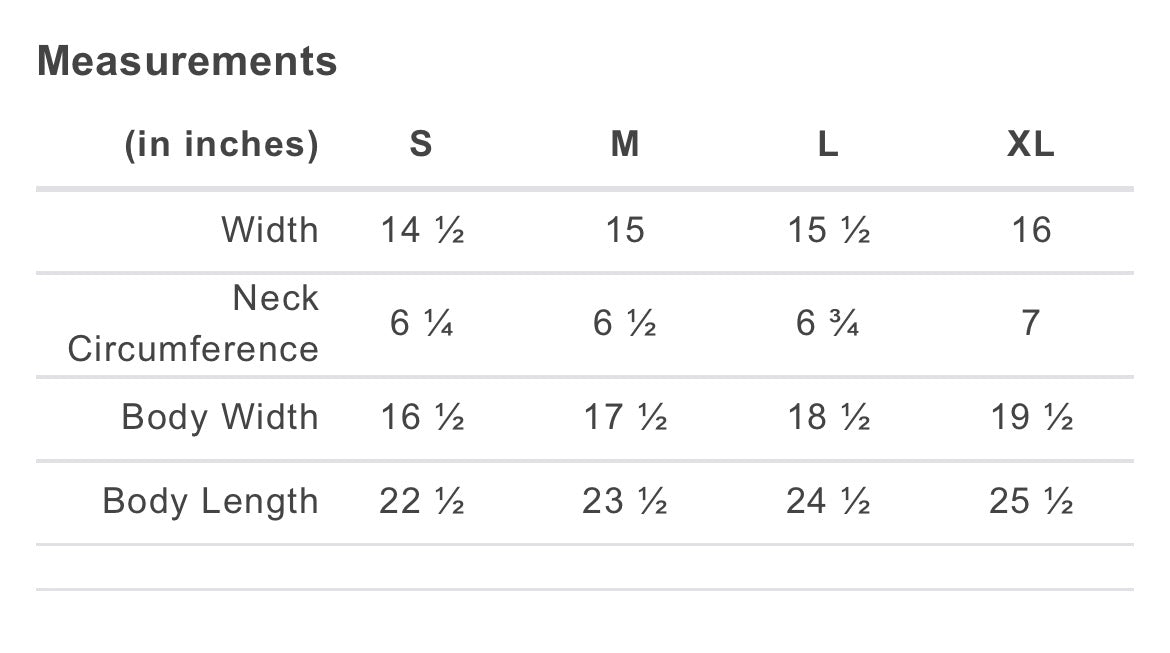Image resolution: width=1170 pixels, height=653 pixels.
Task: Click the Width value for size S
Action: 422,231
